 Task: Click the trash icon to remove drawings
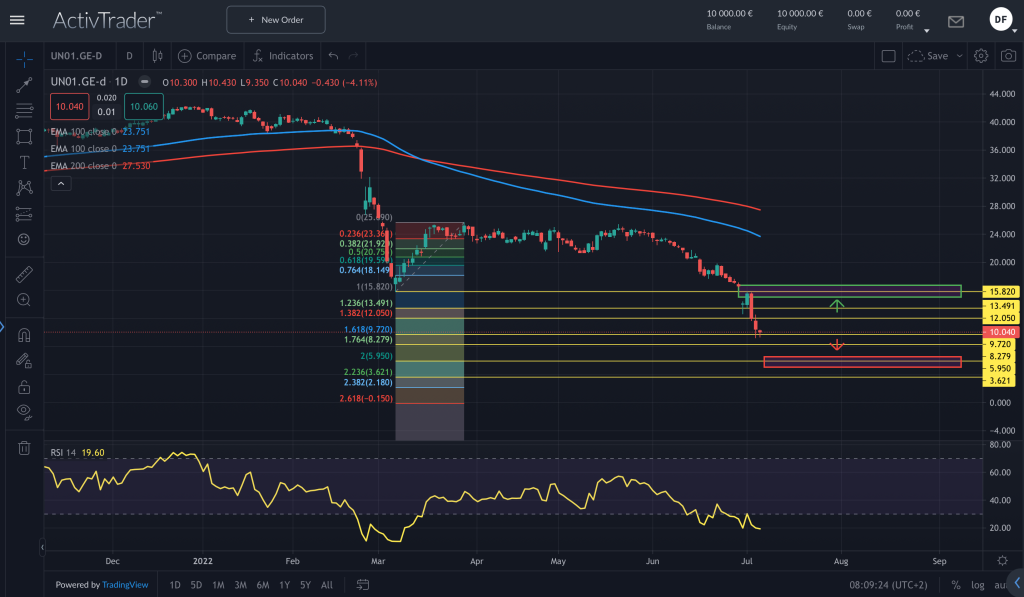(x=24, y=448)
